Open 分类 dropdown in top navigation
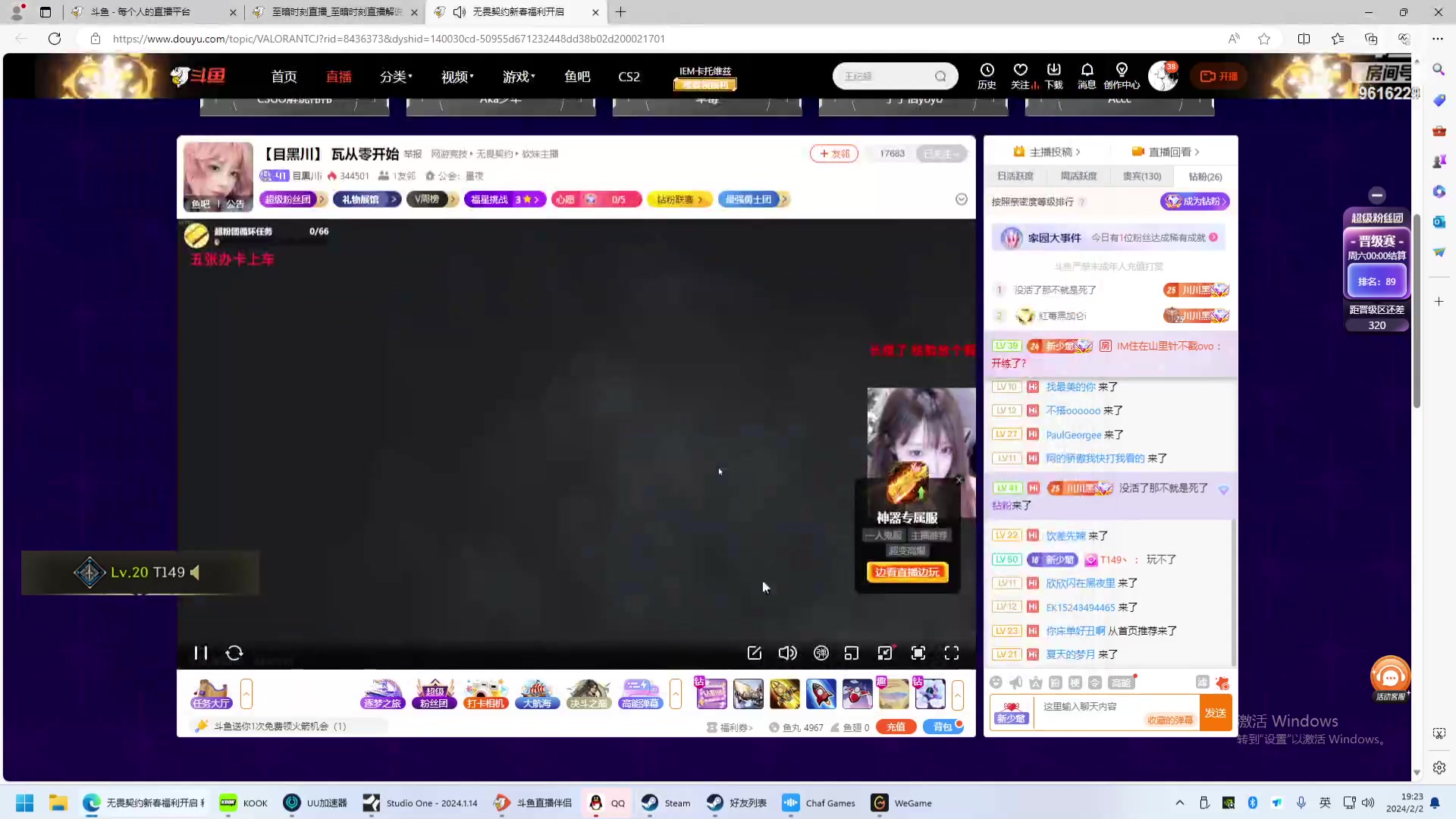 (396, 77)
